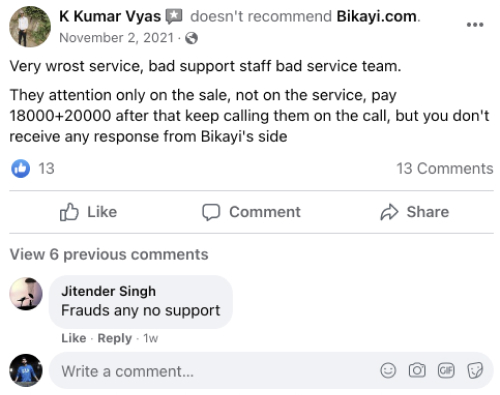Open the GIF picker icon

[446, 370]
